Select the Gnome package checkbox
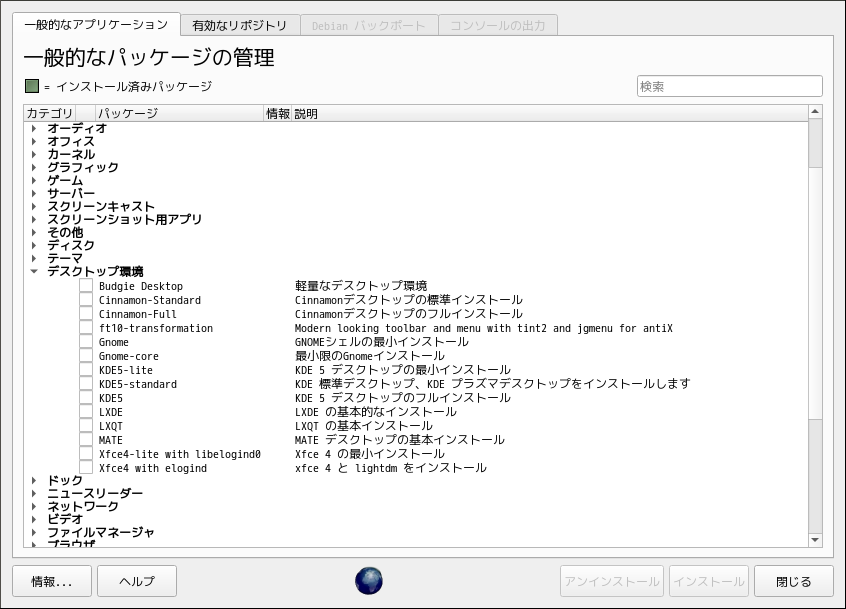Screen dimensions: 846x609 [86, 342]
